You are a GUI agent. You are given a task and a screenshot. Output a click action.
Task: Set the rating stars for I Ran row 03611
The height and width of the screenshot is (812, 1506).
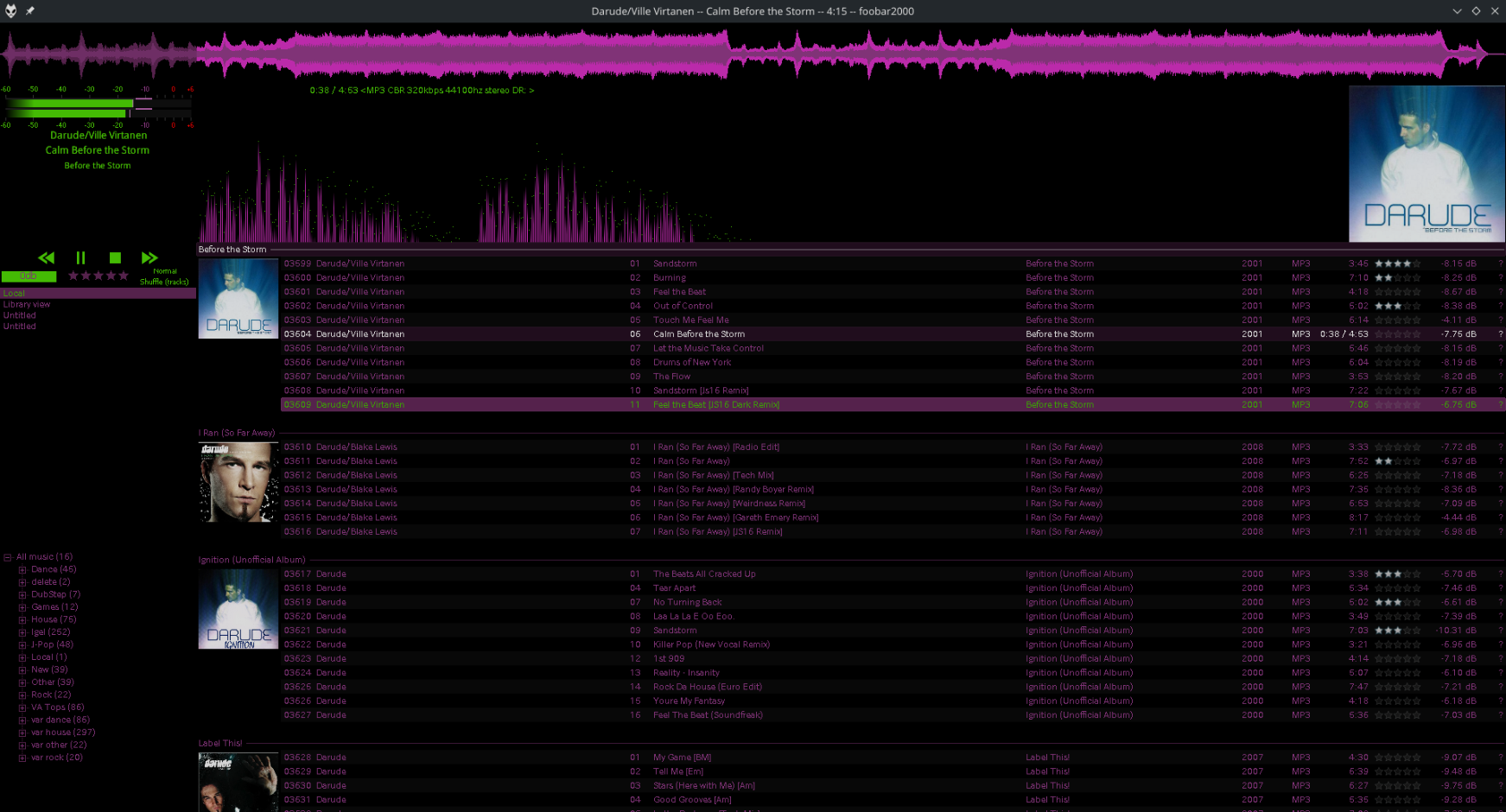tap(1397, 461)
